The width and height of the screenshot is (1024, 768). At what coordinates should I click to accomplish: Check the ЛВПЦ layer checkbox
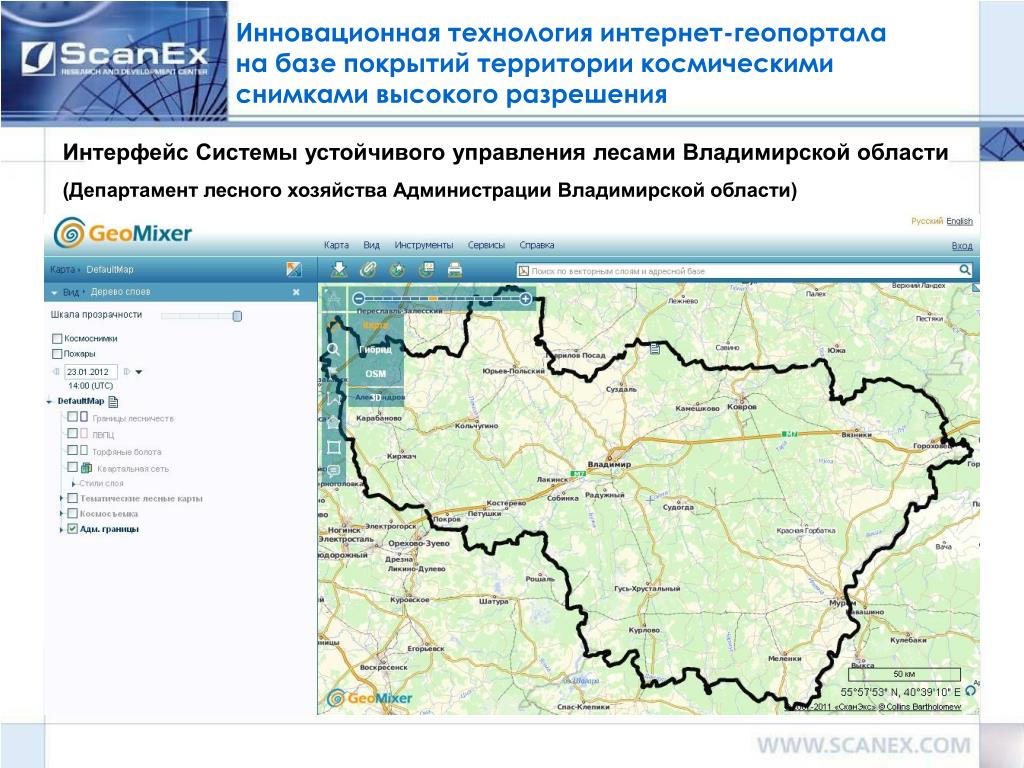(72, 433)
